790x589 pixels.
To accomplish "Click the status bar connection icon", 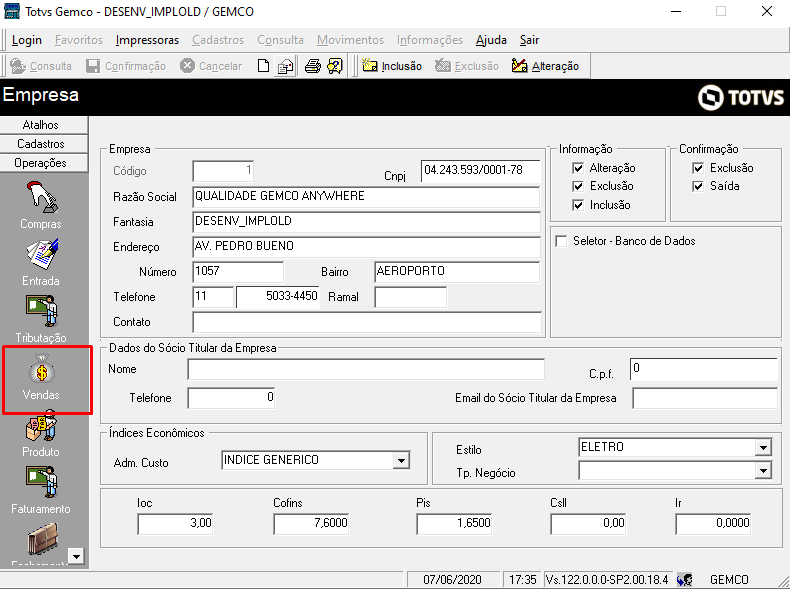I will point(684,579).
